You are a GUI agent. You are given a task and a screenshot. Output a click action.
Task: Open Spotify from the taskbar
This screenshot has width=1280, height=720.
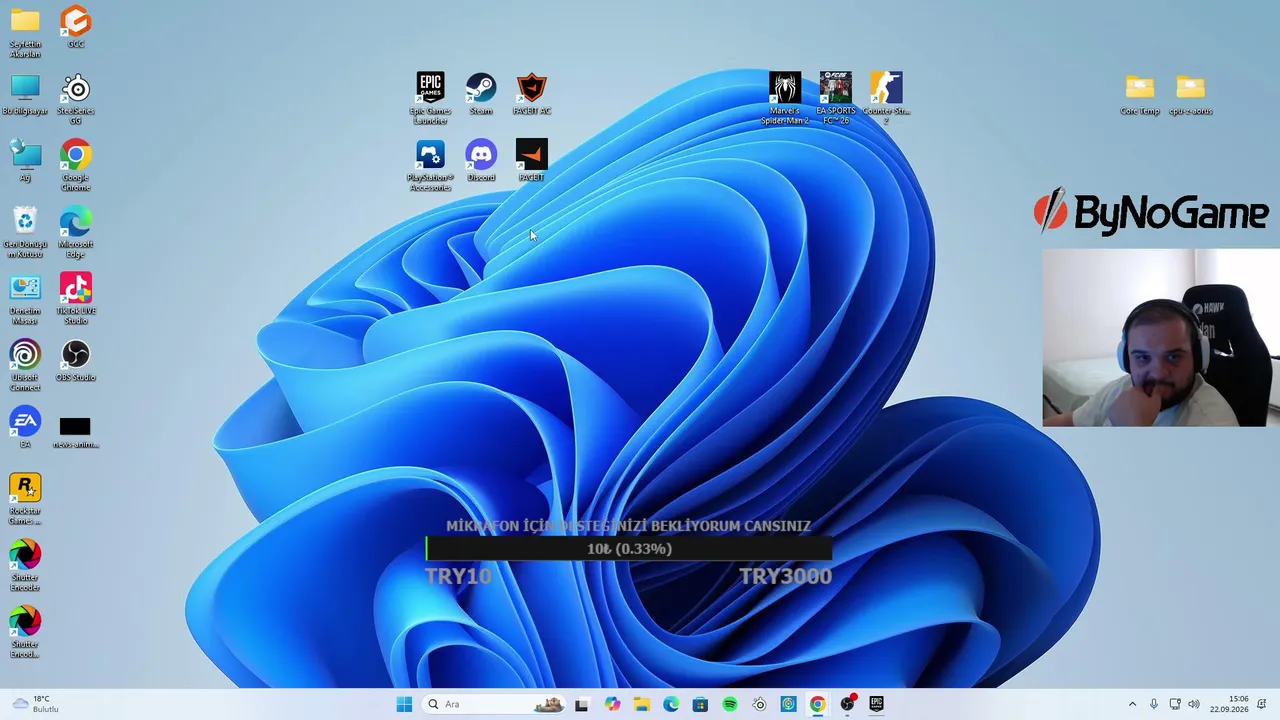pos(730,704)
